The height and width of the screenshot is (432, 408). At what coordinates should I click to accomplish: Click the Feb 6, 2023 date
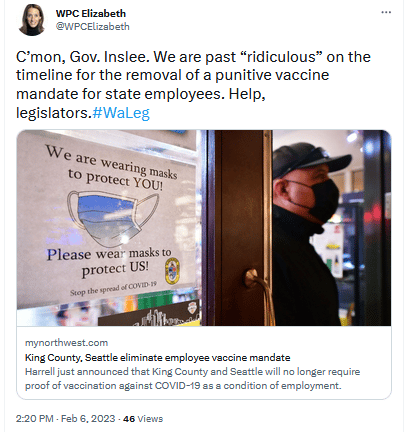pyautogui.click(x=88, y=419)
